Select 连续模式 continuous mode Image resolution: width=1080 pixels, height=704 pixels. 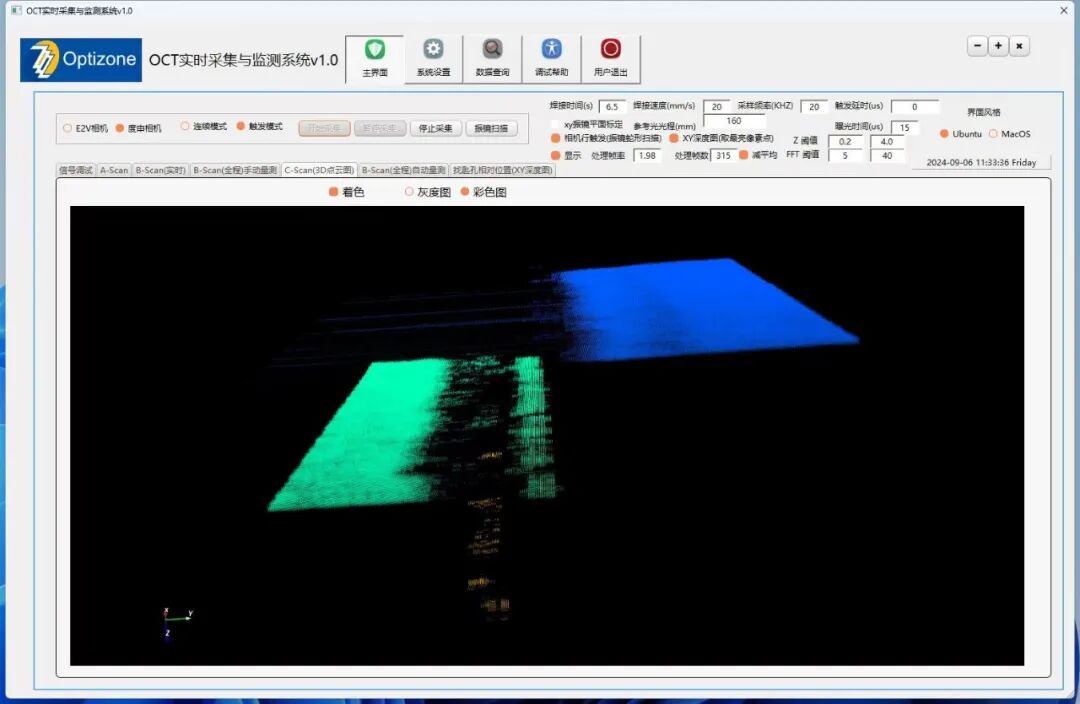click(185, 127)
